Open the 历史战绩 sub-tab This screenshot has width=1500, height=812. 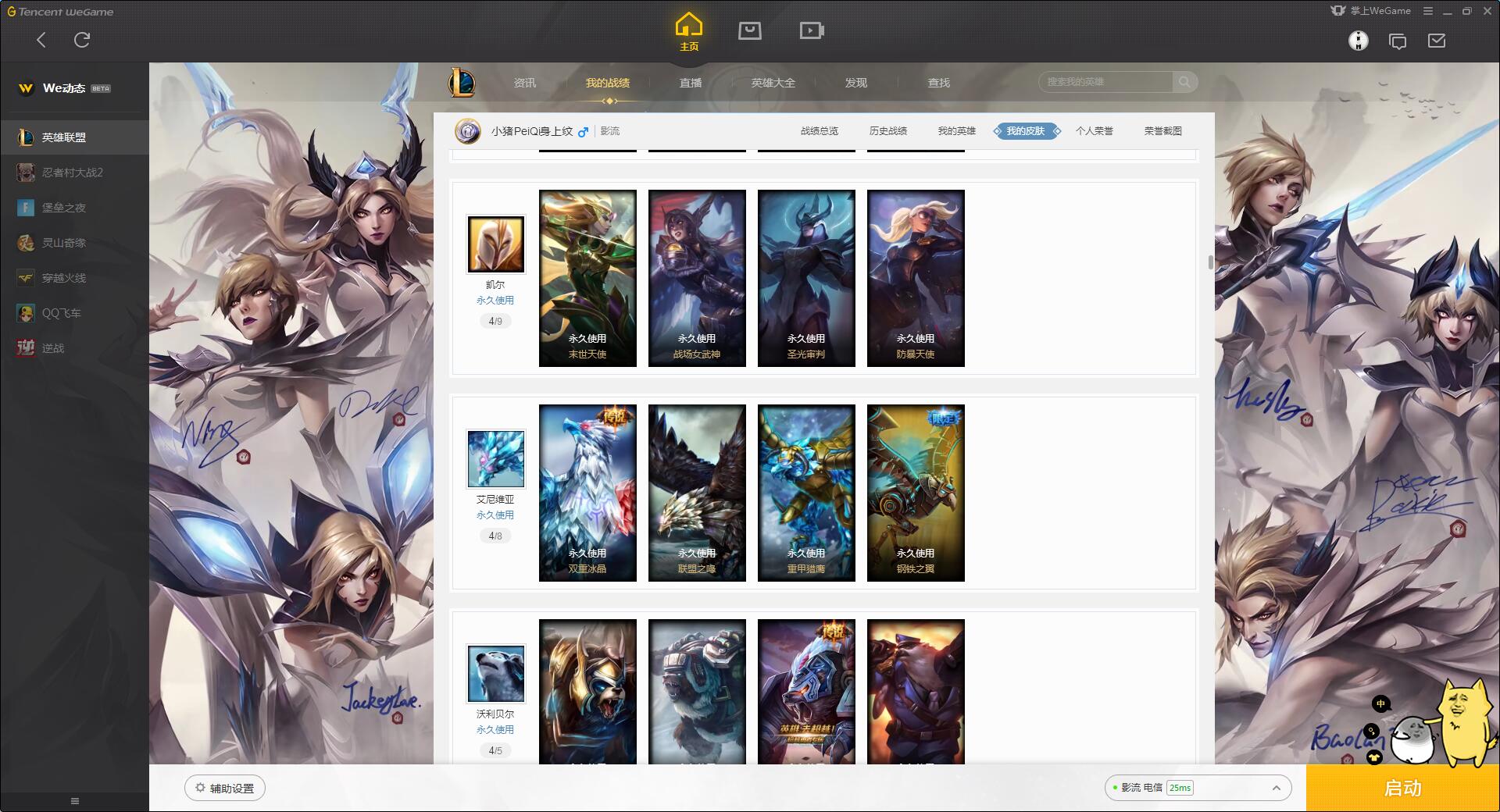click(x=888, y=131)
